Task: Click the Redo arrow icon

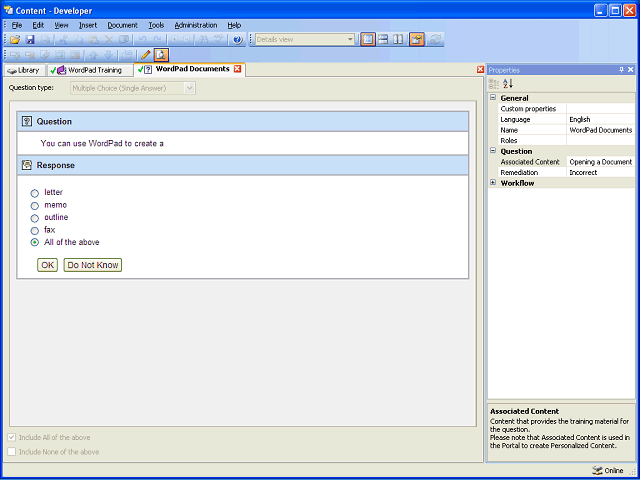Action: (x=158, y=40)
